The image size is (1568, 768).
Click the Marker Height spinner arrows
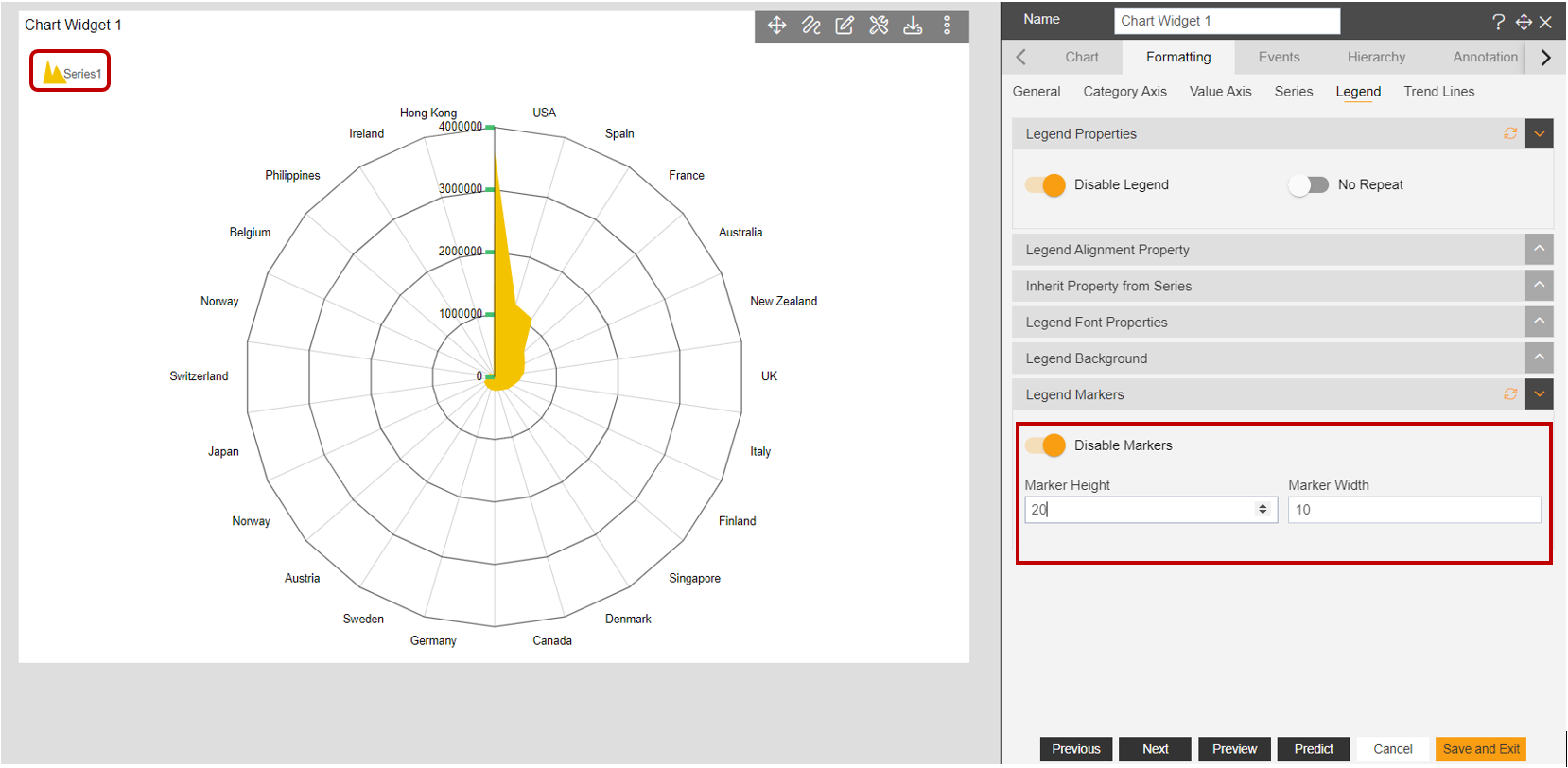1263,510
